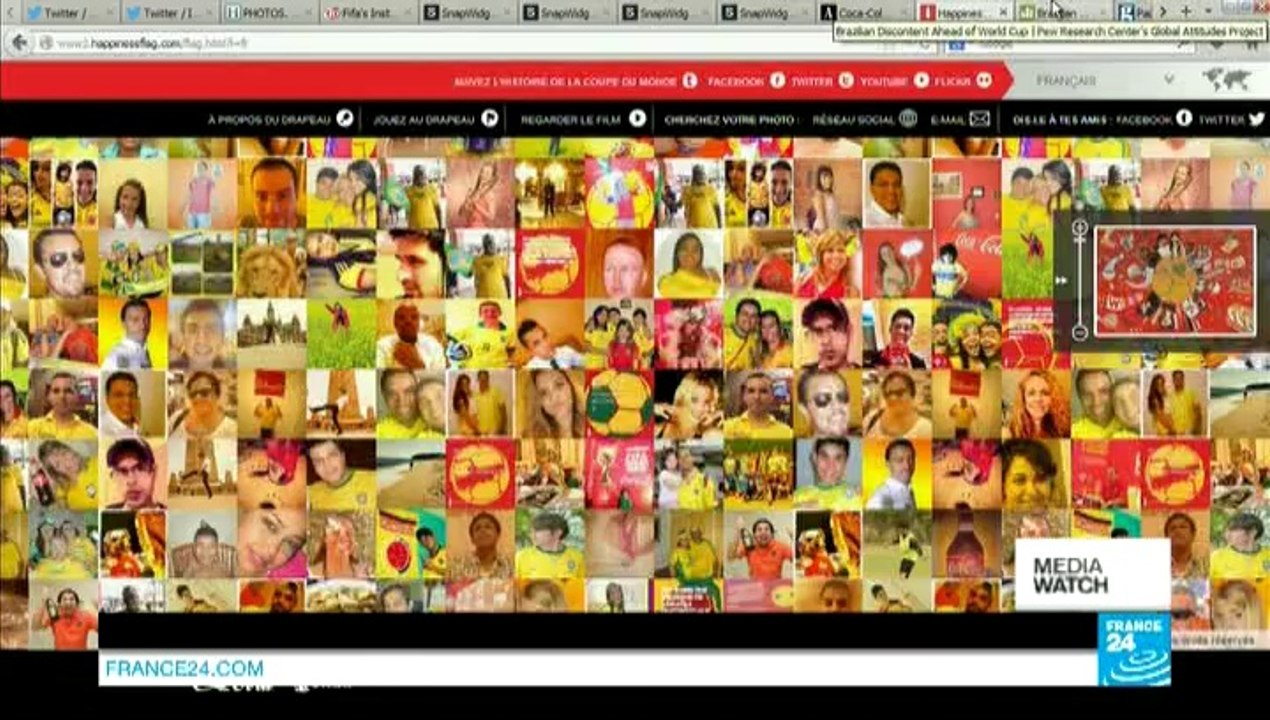Click the Twitter bird icon in the black bar

(1256, 119)
